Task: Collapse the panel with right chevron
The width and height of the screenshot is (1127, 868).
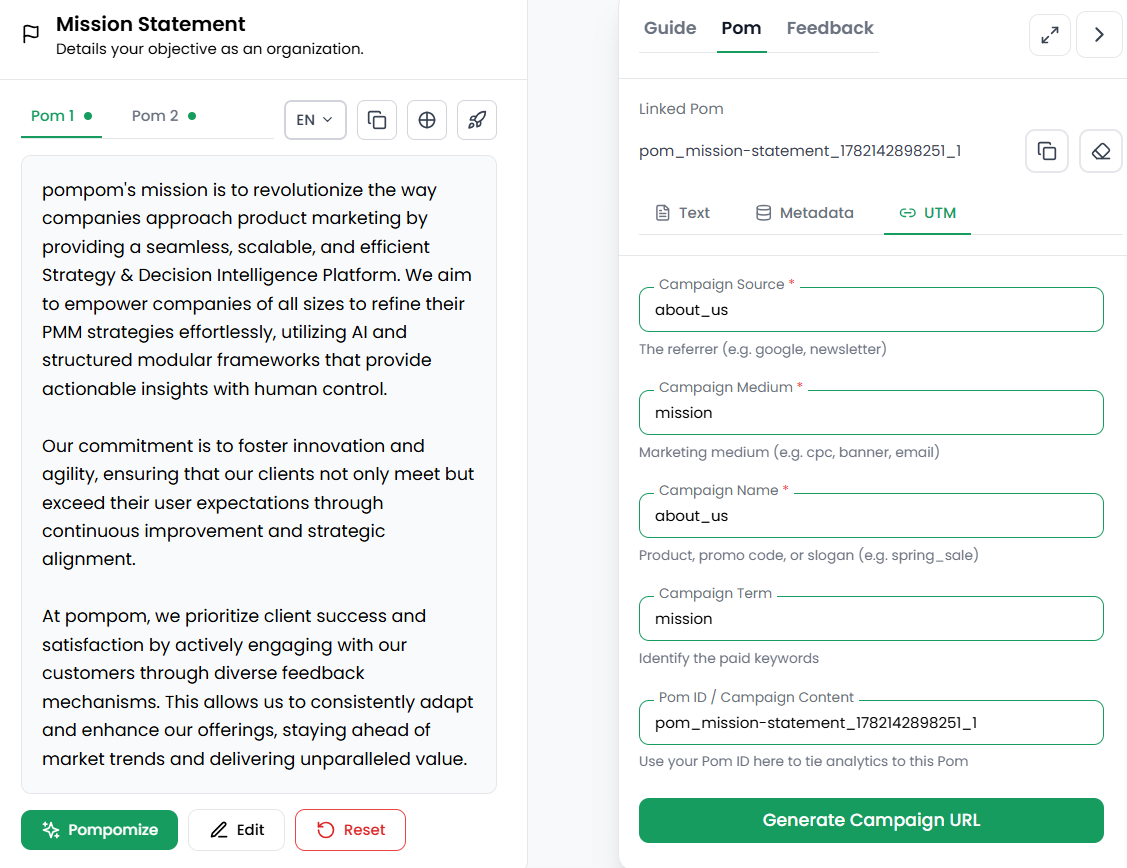Action: (x=1099, y=34)
